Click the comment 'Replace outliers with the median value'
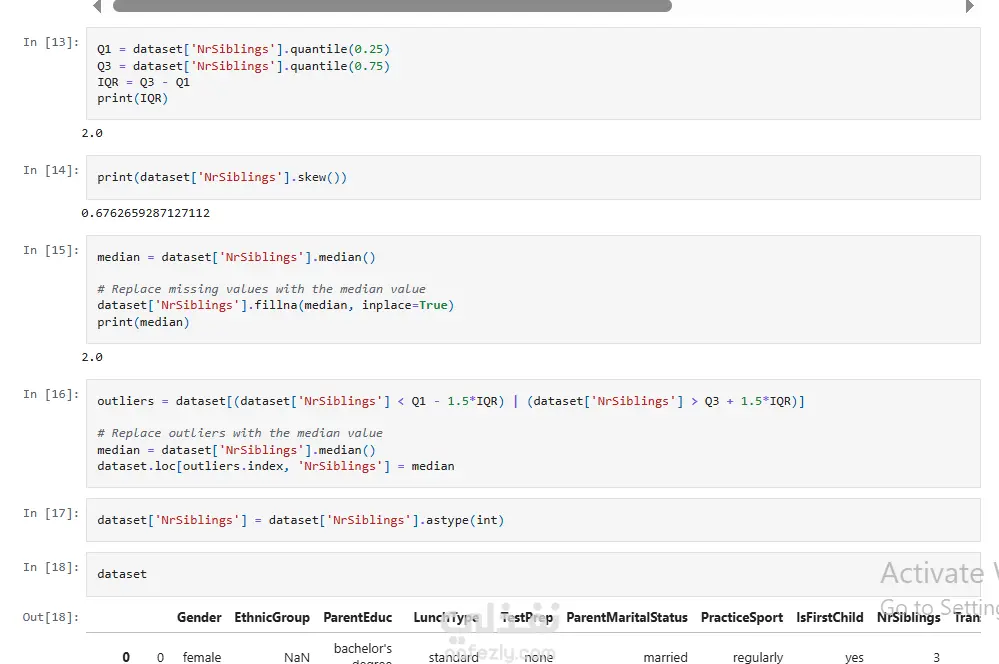 point(240,433)
